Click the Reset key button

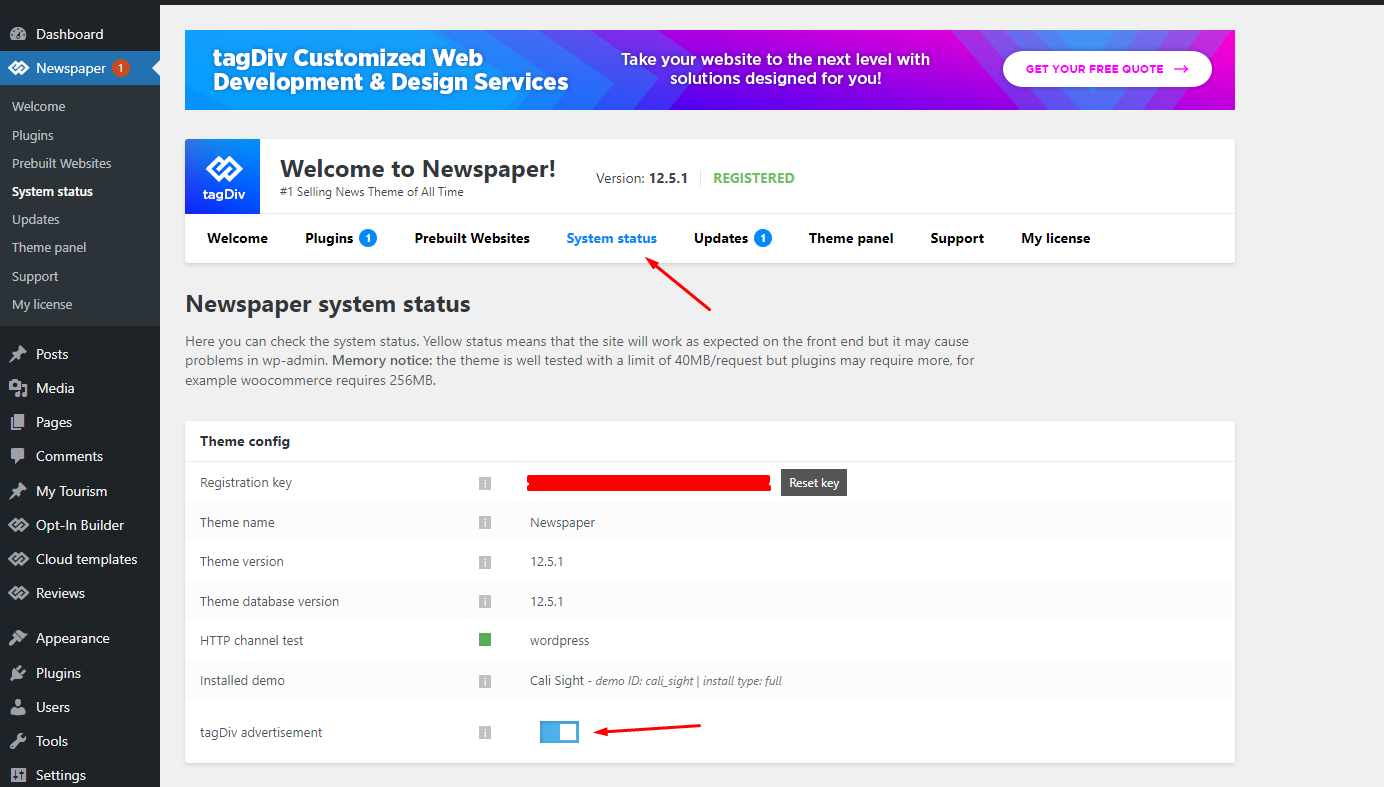[x=814, y=483]
